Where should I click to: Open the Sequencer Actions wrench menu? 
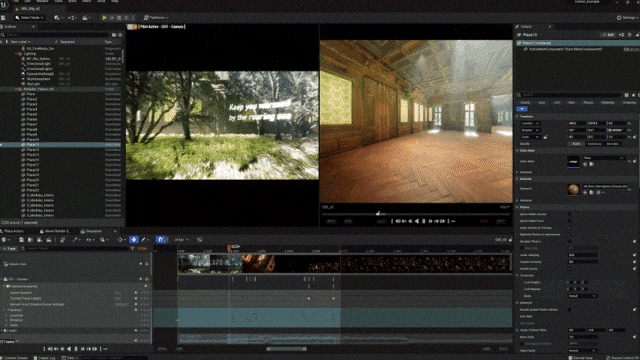(76, 240)
